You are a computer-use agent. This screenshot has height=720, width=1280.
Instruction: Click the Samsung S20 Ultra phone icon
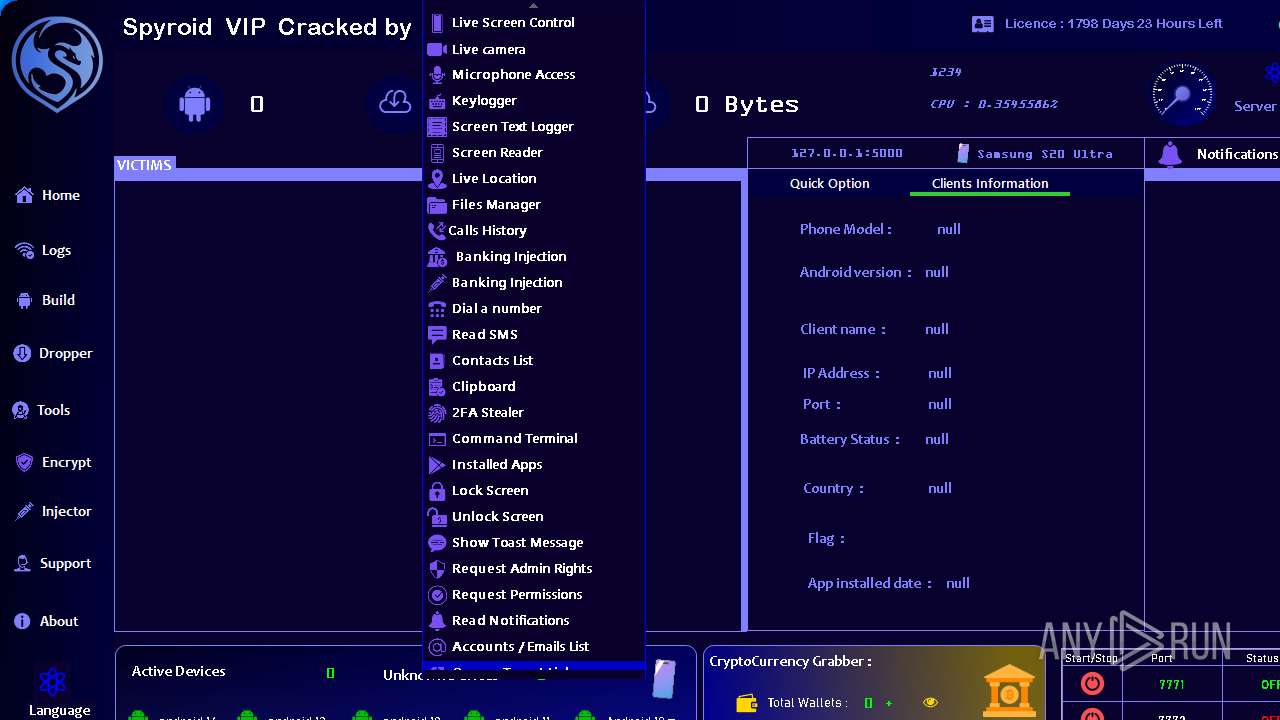(x=963, y=153)
